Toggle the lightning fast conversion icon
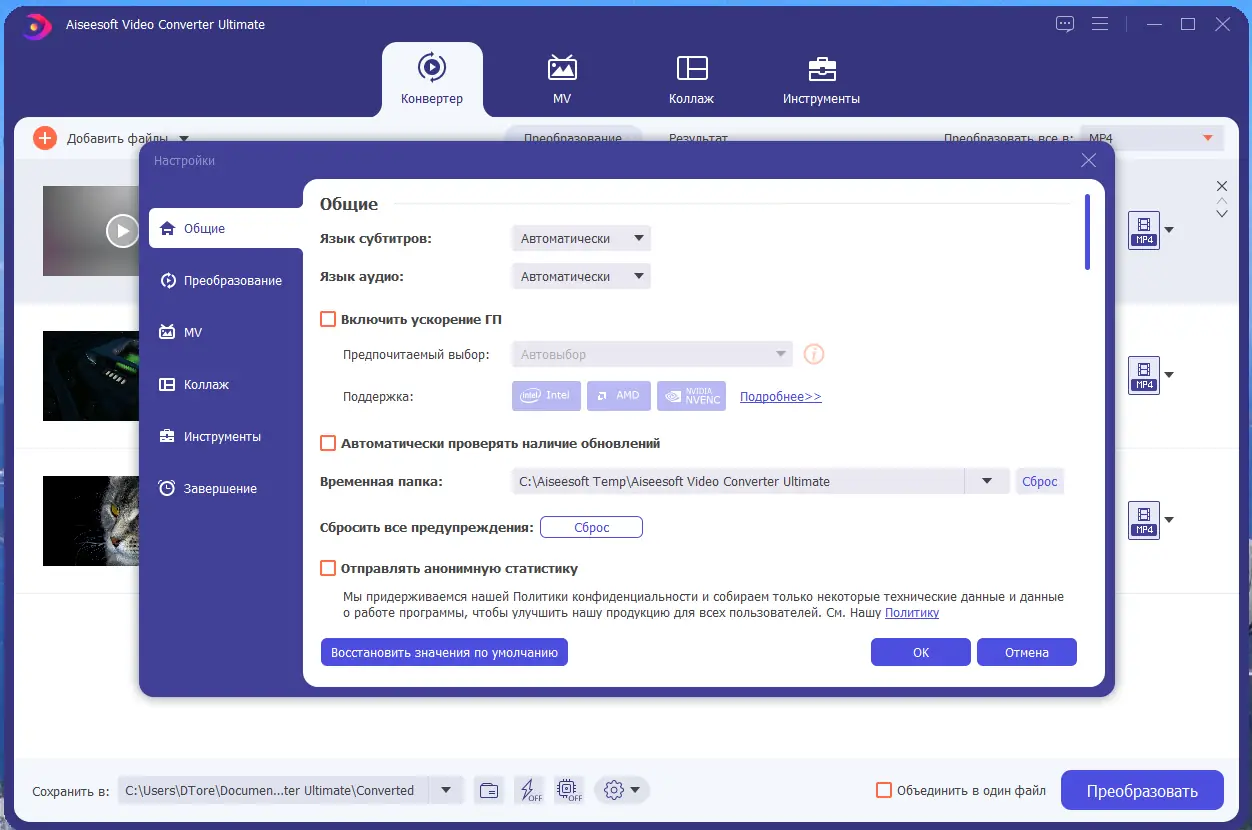The image size is (1252, 830). coord(529,790)
